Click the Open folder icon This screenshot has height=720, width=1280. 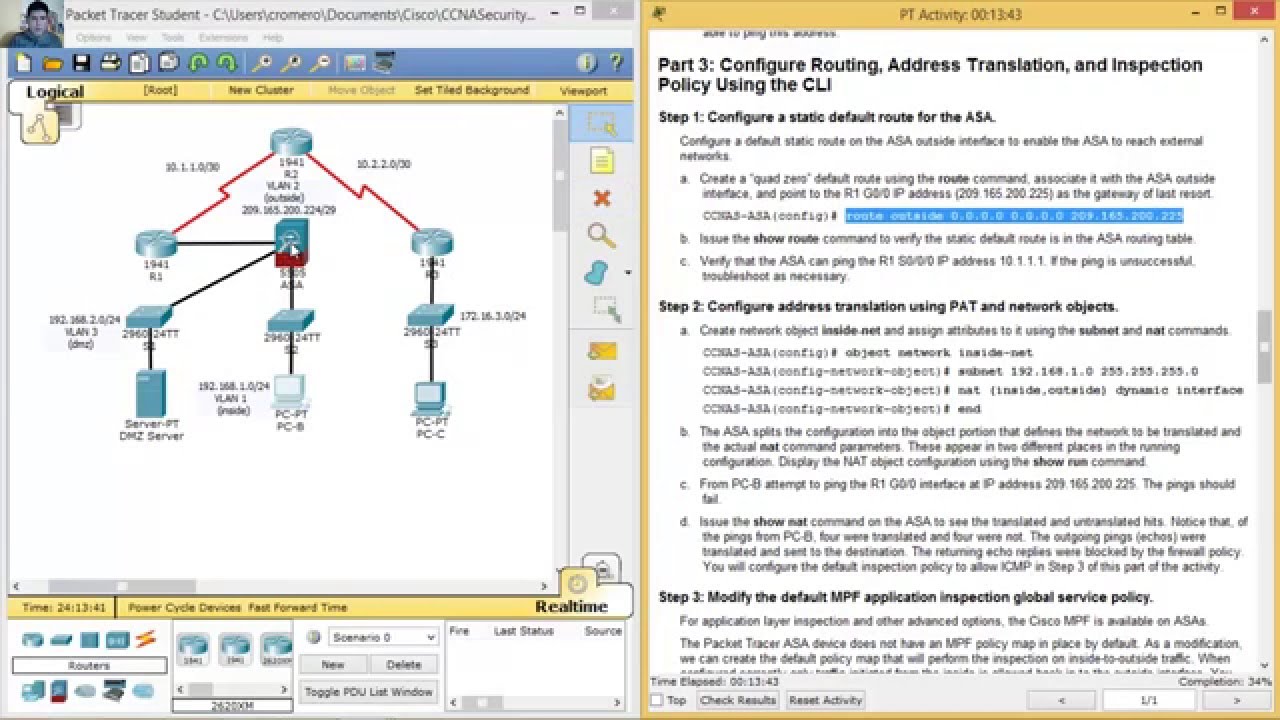52,63
